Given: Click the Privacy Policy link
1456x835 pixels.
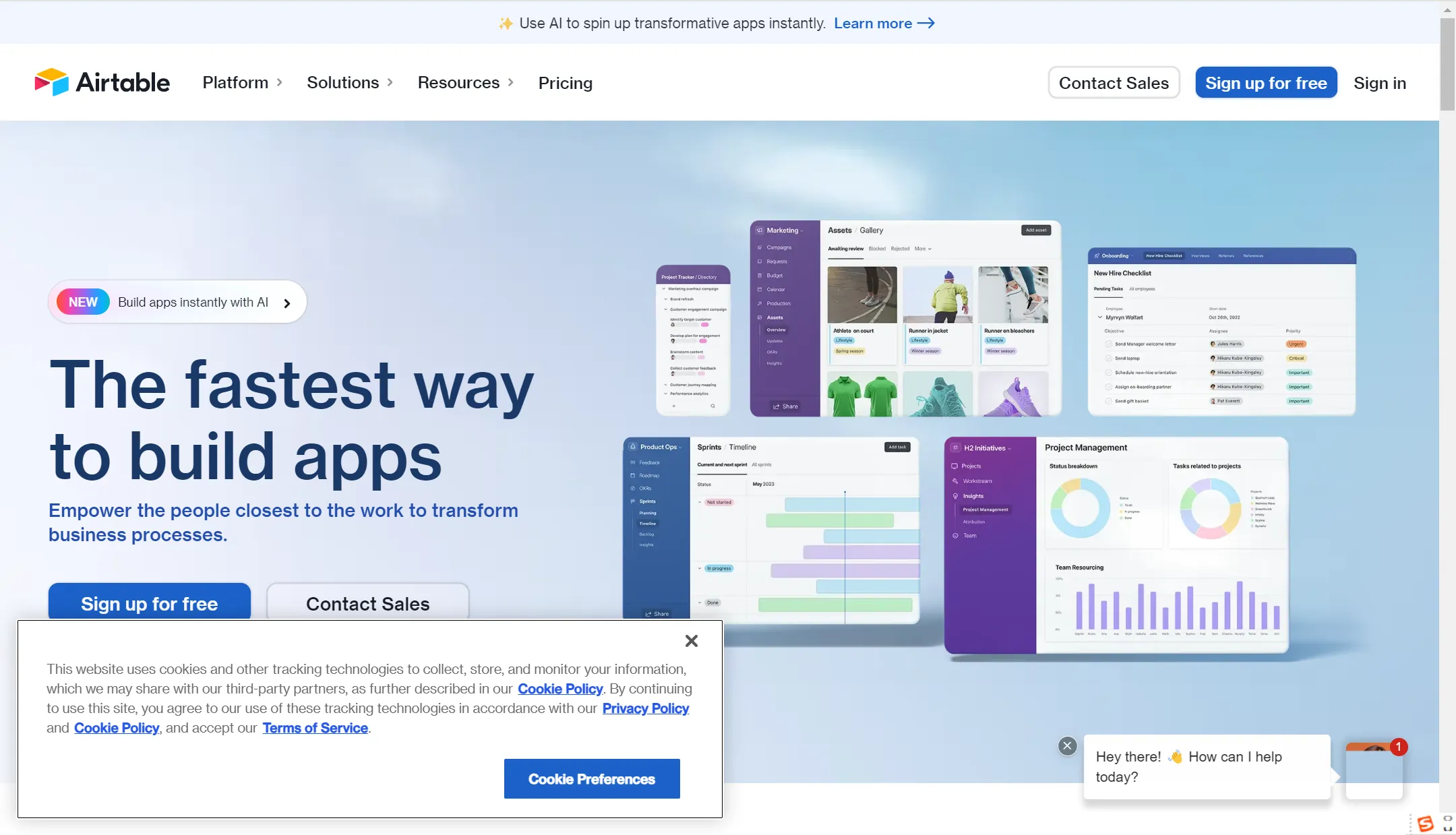Looking at the screenshot, I should point(645,707).
